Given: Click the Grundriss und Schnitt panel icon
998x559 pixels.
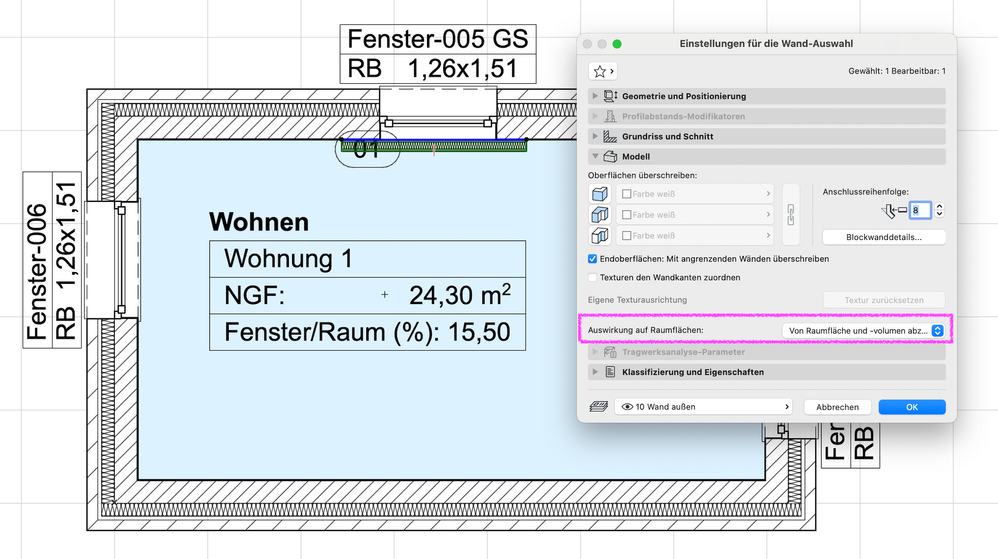Looking at the screenshot, I should (610, 136).
